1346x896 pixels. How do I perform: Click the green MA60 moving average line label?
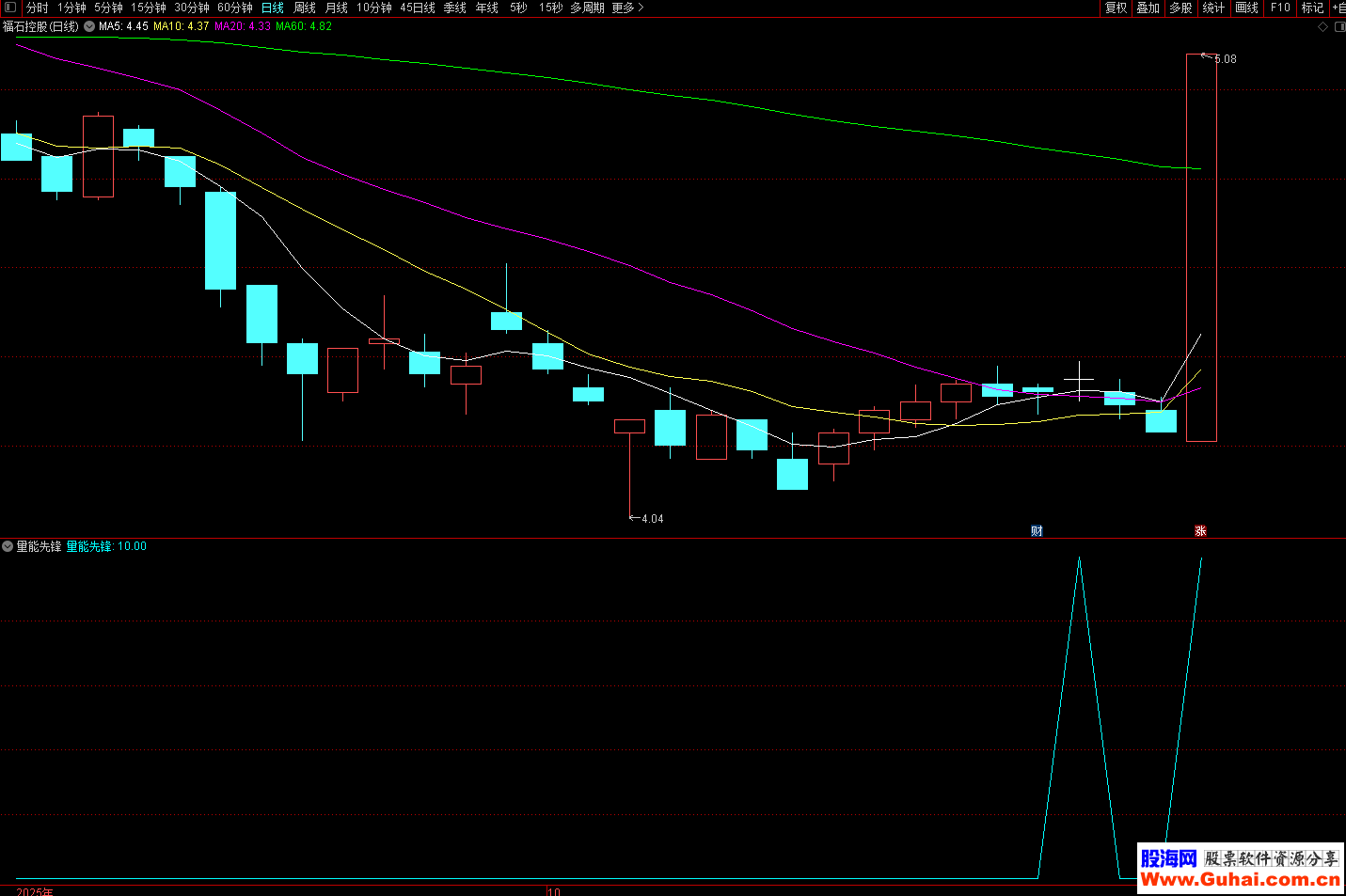click(x=303, y=26)
